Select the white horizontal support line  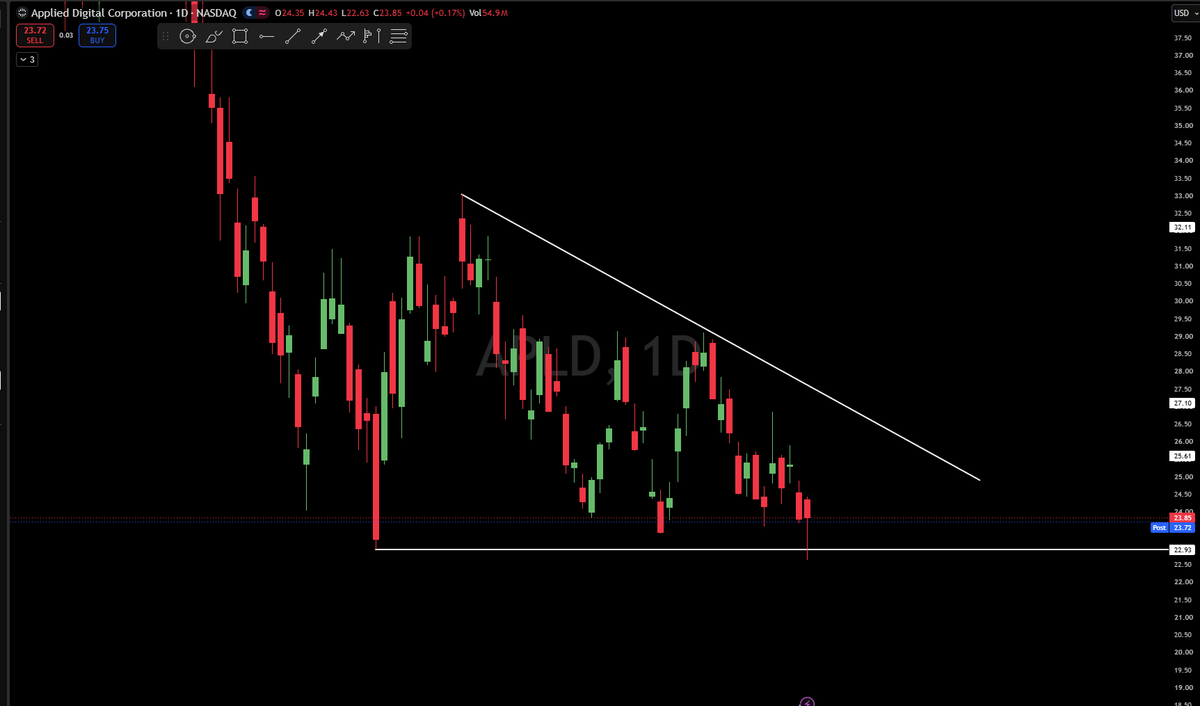coord(770,550)
